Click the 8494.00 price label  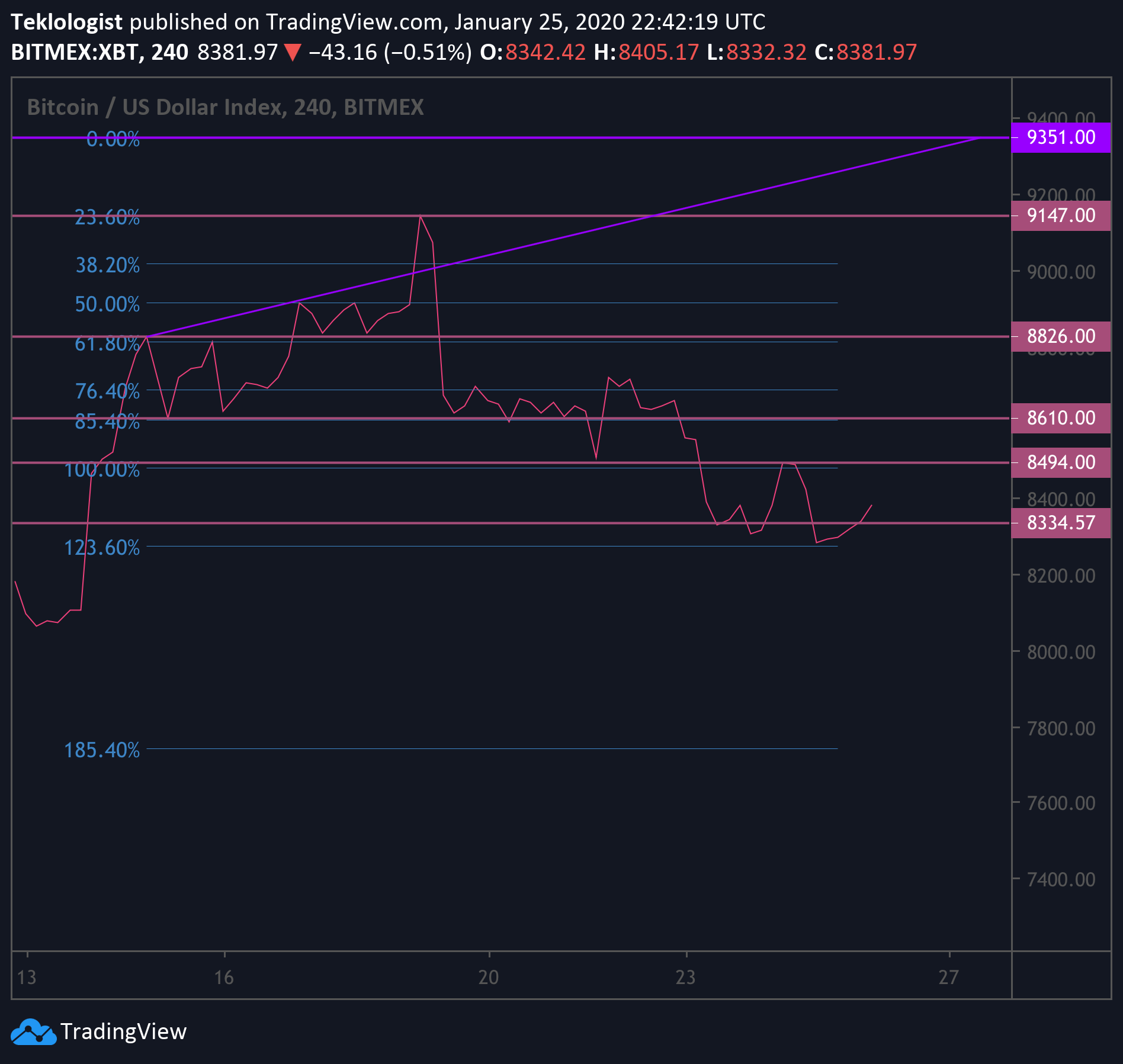point(1061,462)
